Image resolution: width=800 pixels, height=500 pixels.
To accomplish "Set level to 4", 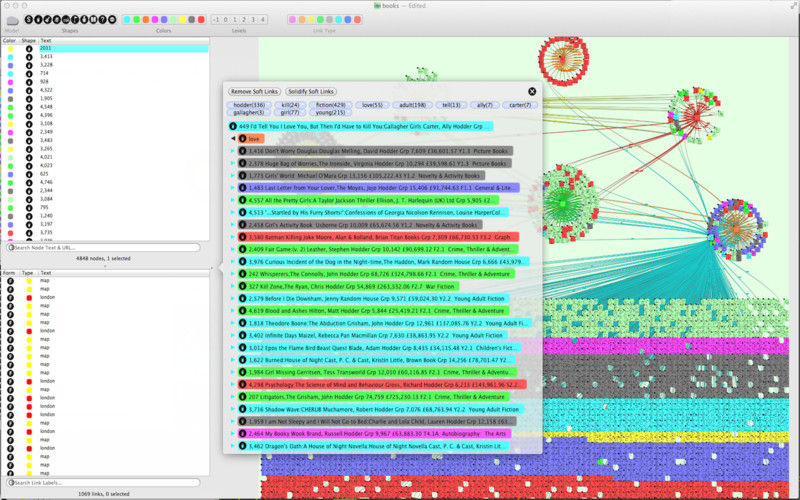I will pos(262,19).
